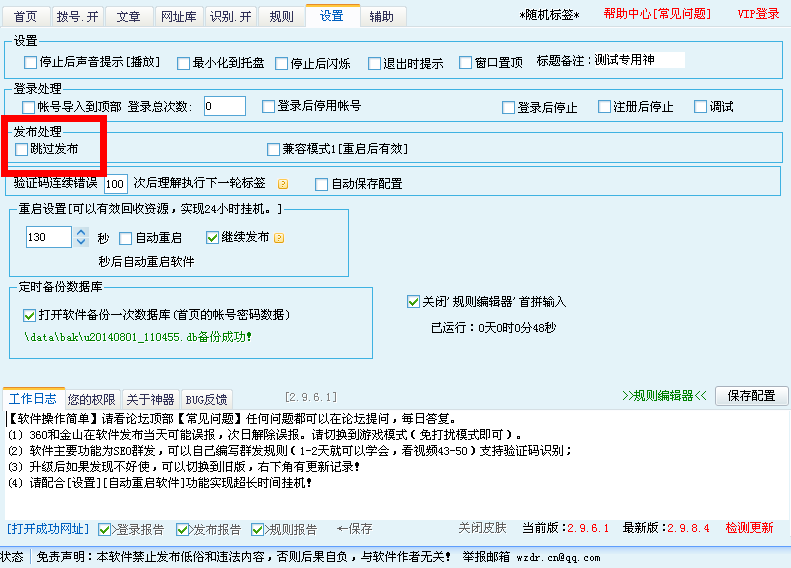Click the 验证码连续错误 count field
This screenshot has height=568, width=791.
pos(116,184)
